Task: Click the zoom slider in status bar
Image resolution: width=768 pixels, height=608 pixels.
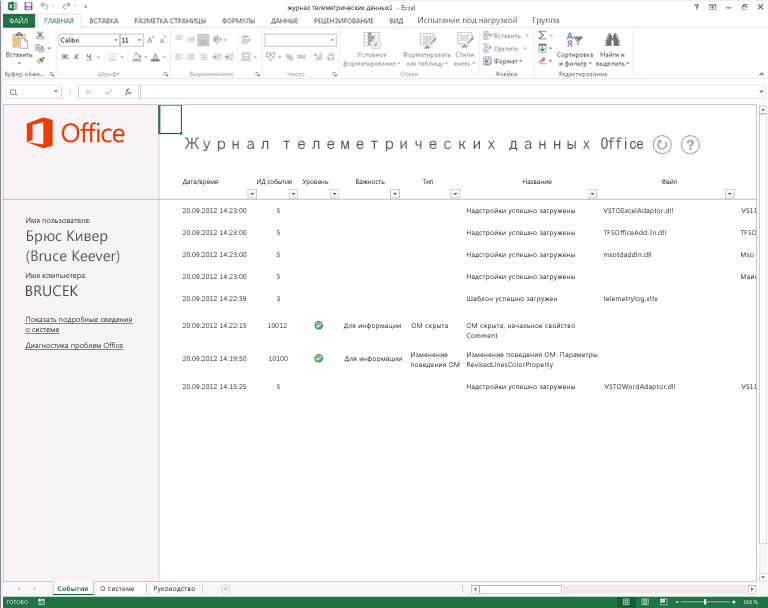Action: (705, 602)
